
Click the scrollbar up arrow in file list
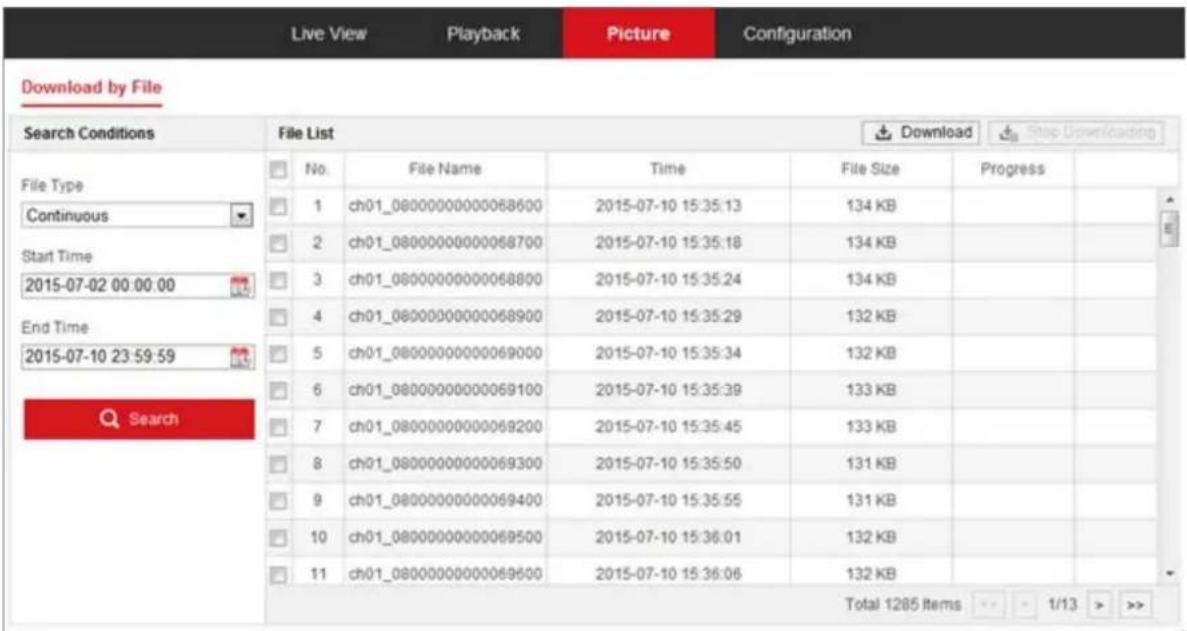click(x=1170, y=200)
